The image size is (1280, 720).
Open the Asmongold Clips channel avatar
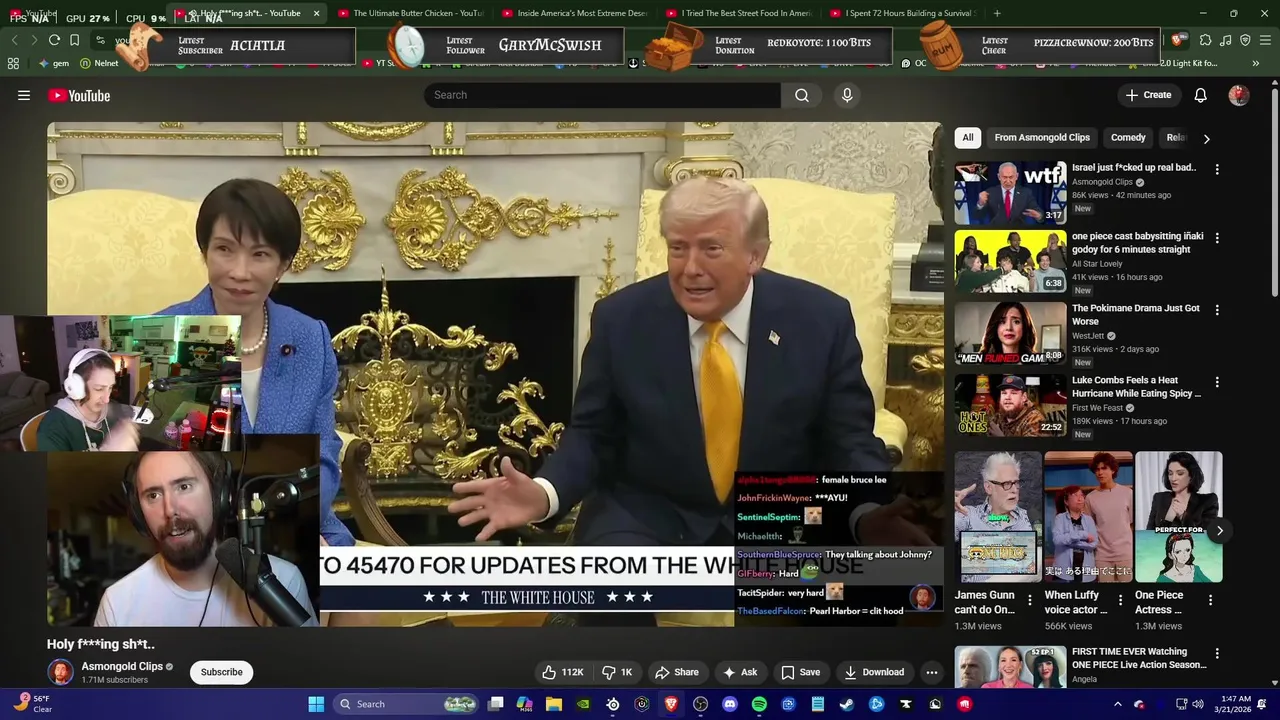click(x=61, y=672)
